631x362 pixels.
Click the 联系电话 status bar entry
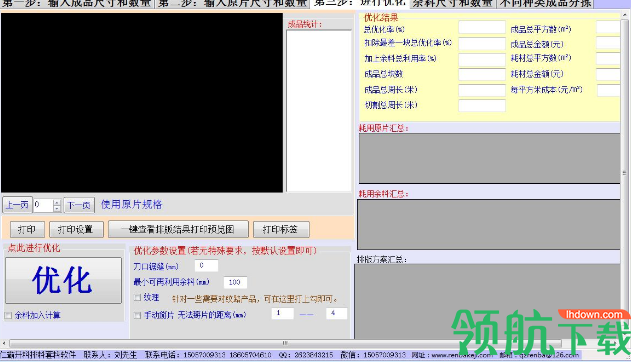pos(208,355)
